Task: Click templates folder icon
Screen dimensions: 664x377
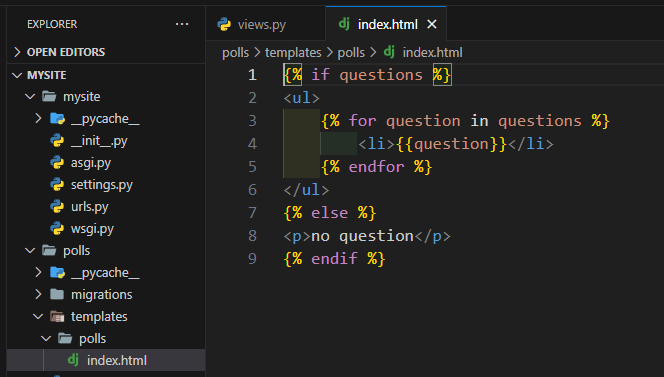Action: pyautogui.click(x=57, y=316)
